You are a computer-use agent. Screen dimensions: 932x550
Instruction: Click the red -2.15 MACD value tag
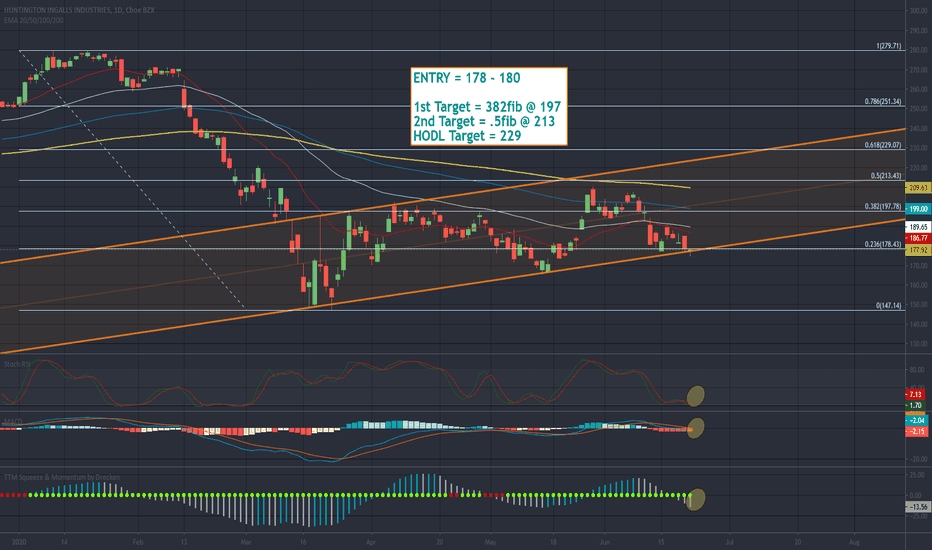[x=917, y=432]
